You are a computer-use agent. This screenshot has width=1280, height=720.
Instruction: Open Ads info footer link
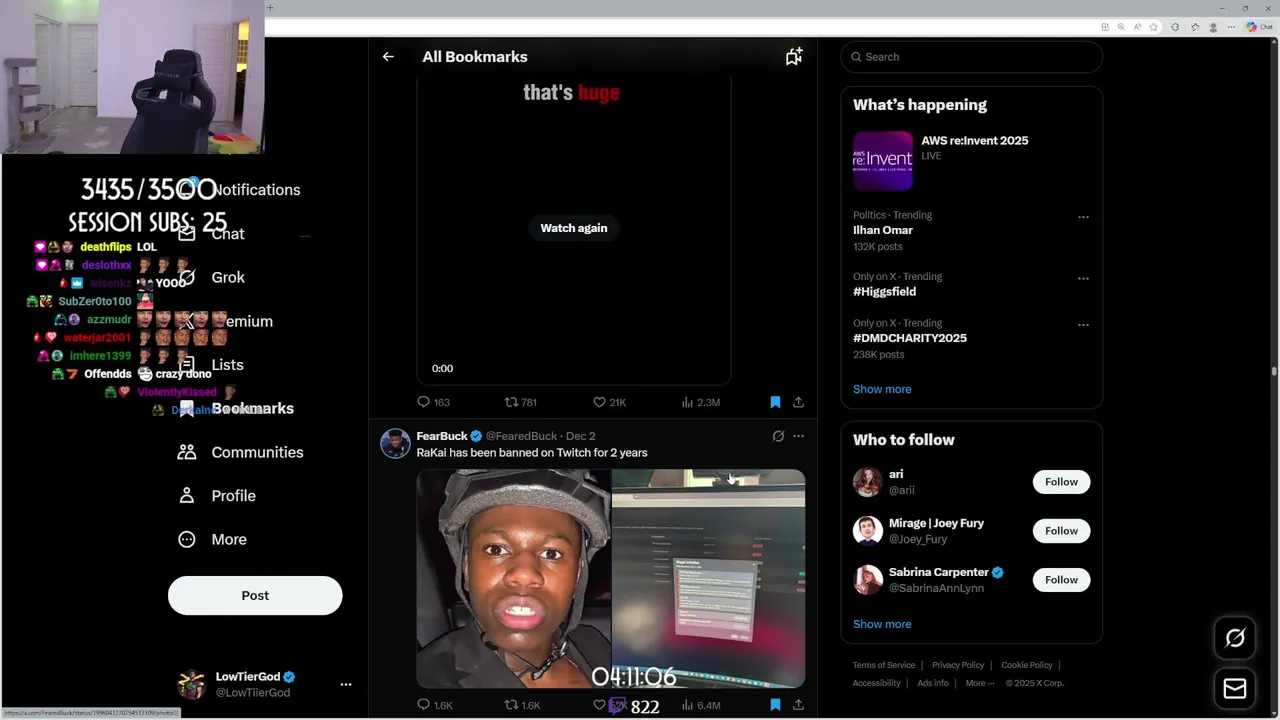click(x=933, y=683)
